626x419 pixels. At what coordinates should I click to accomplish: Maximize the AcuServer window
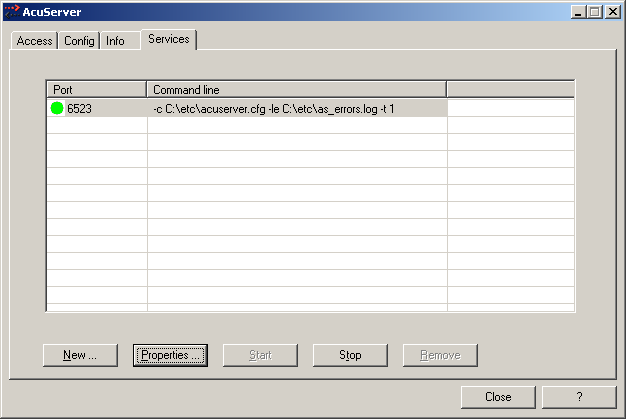coord(594,12)
